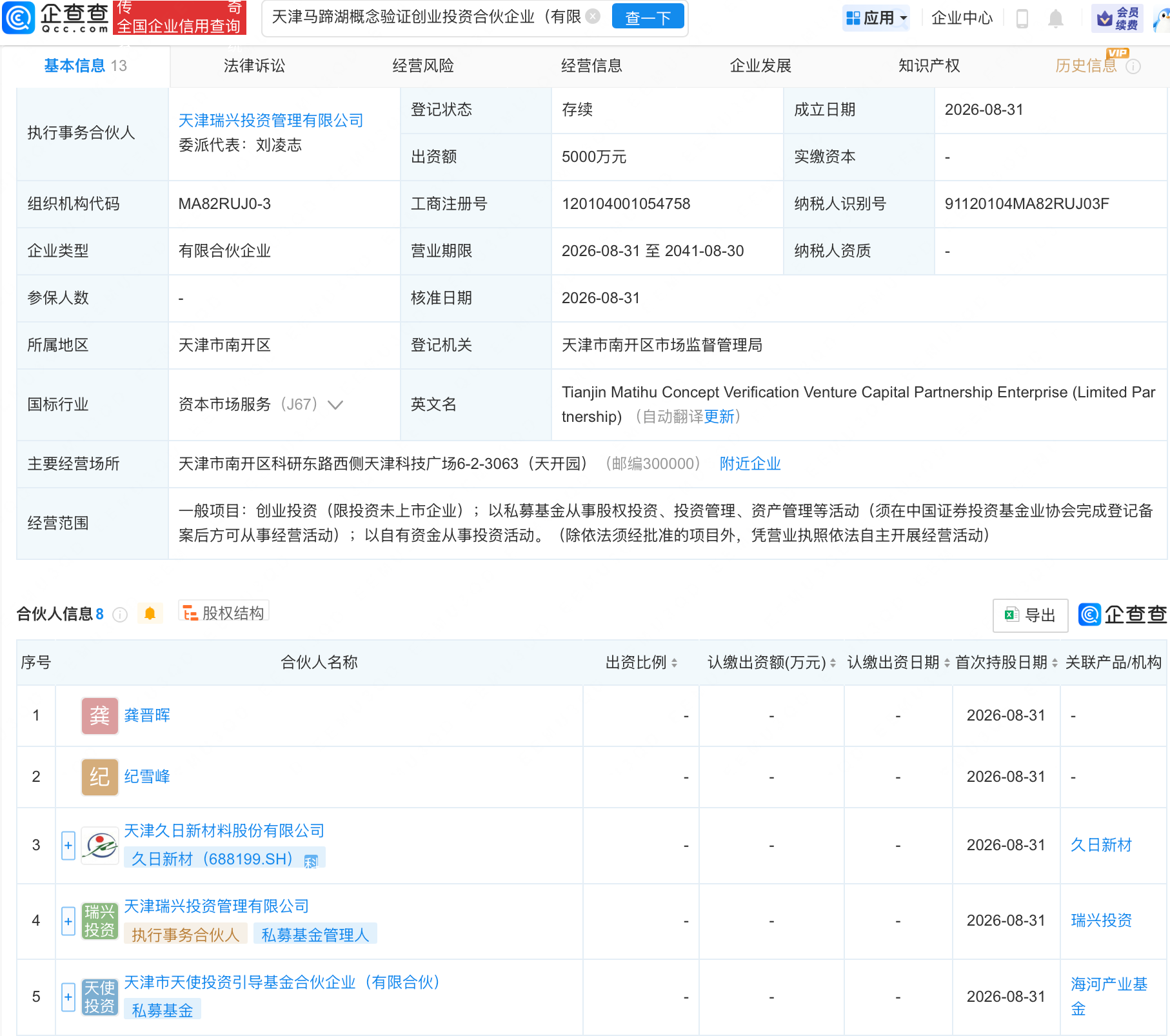Clear the search box text
The height and width of the screenshot is (1036, 1170).
(x=593, y=16)
